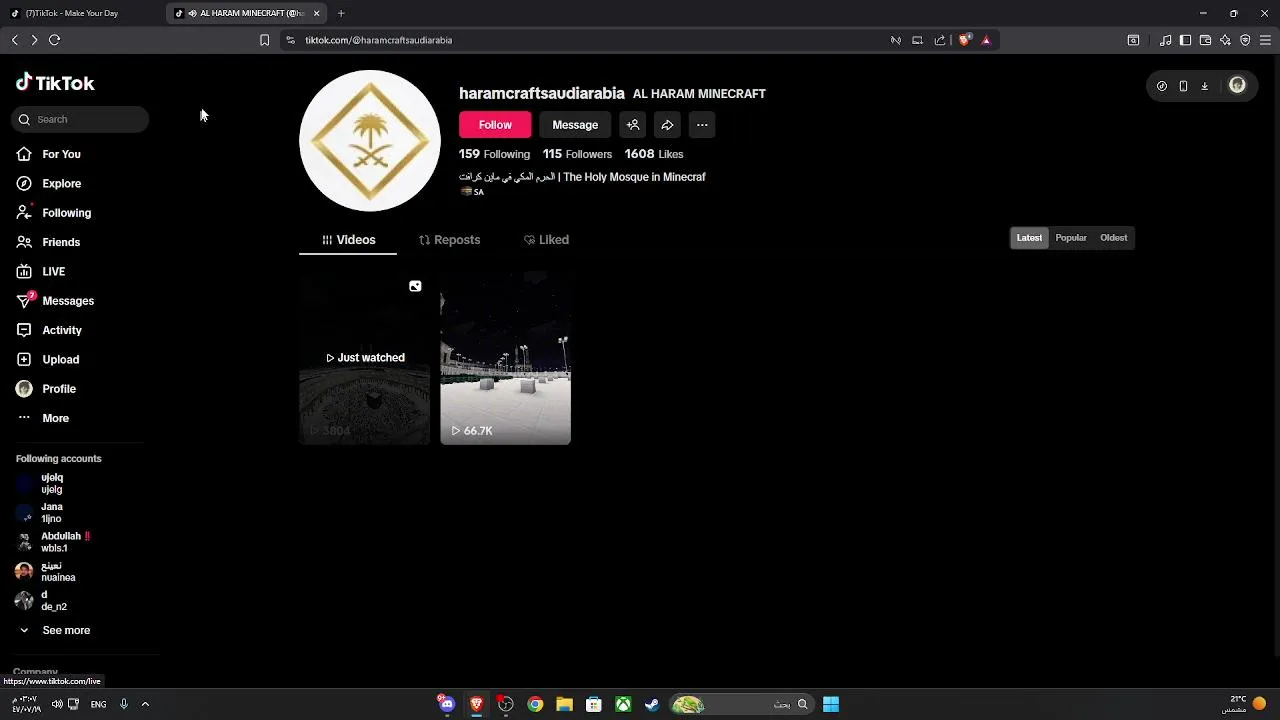Open the Just watched video thumbnail

(364, 358)
